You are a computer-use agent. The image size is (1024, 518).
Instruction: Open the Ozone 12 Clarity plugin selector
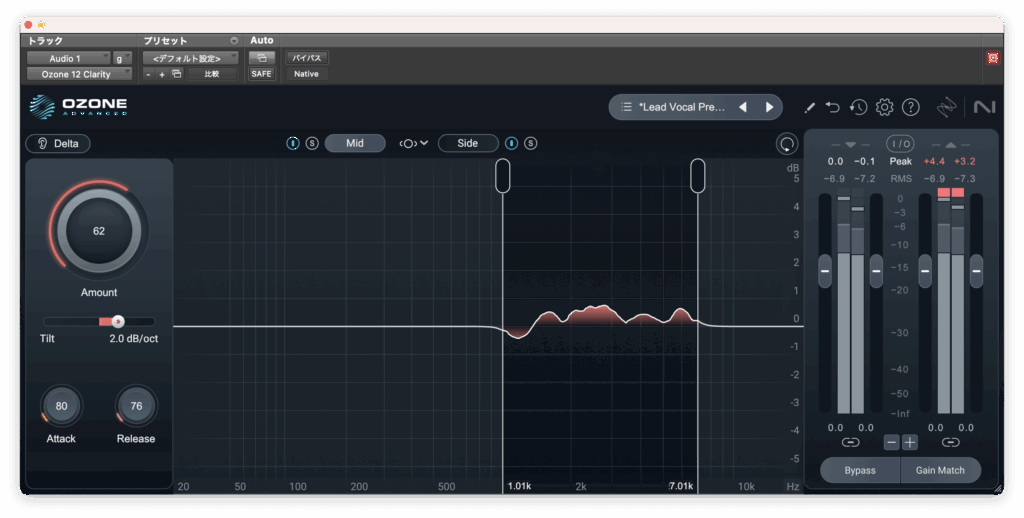tap(79, 74)
